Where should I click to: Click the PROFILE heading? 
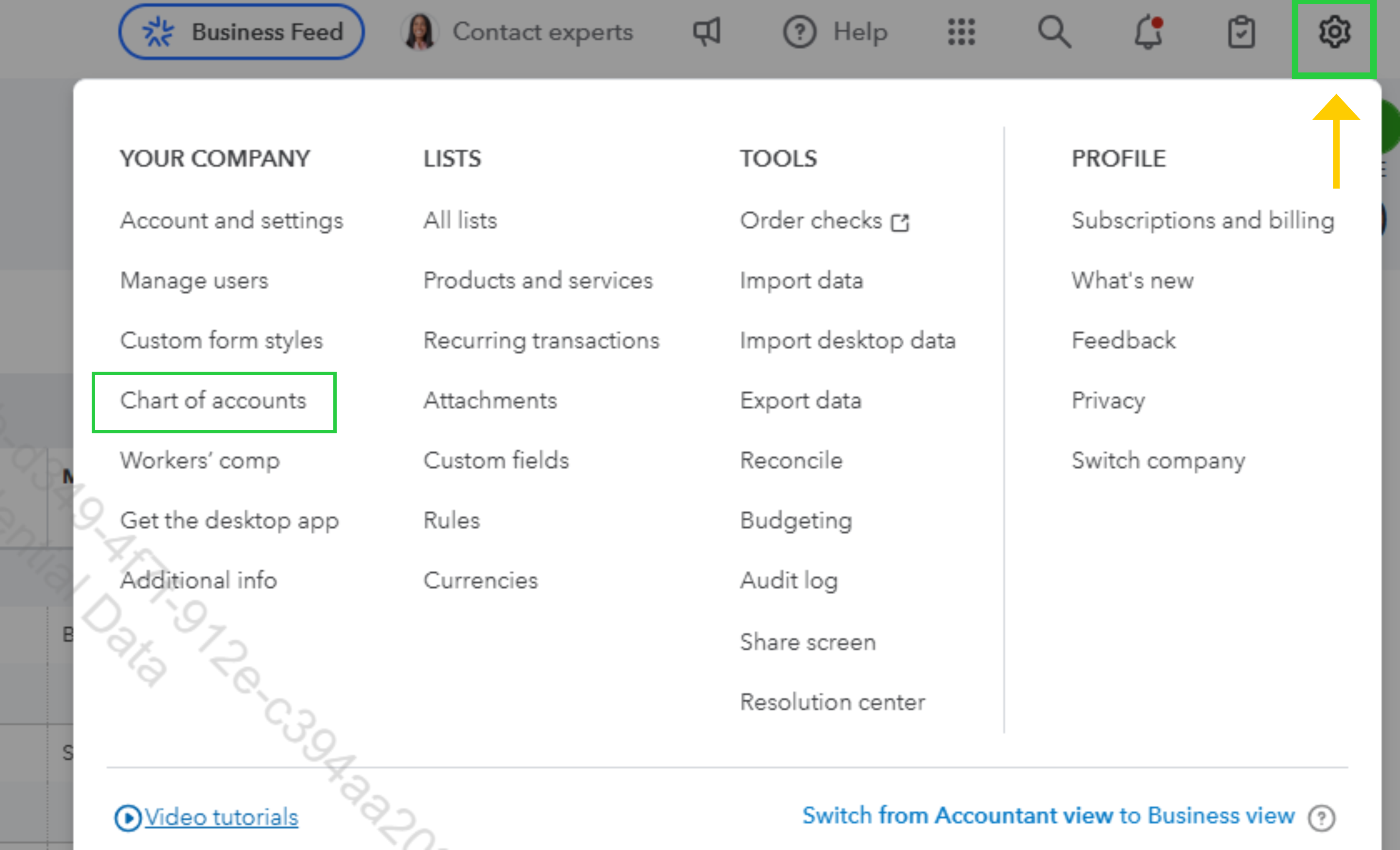[x=1118, y=158]
